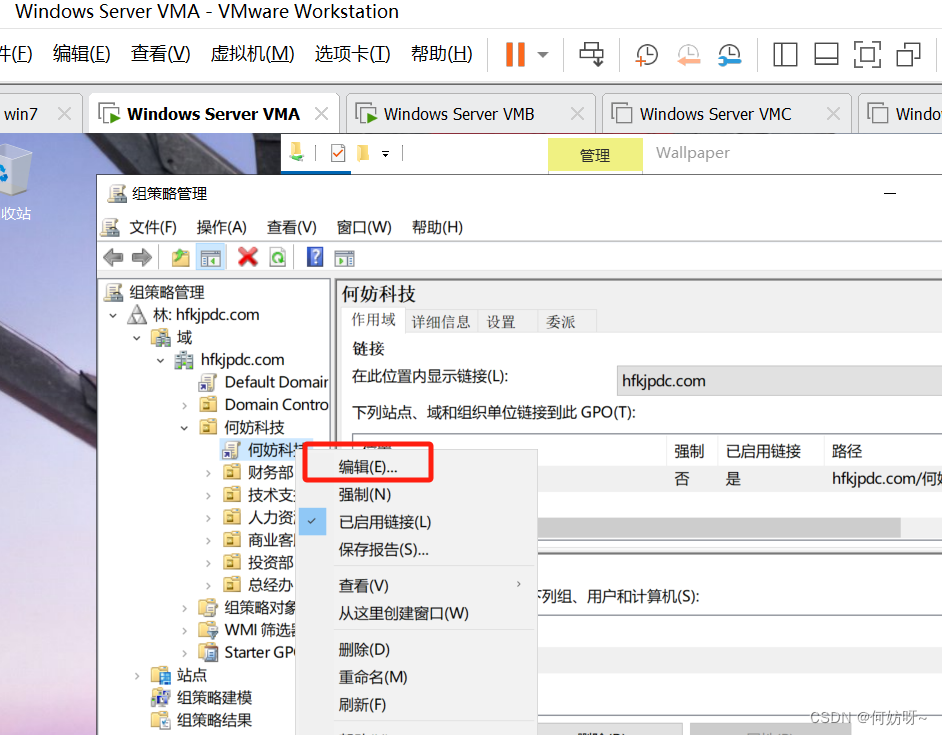Switch to the 详细信息 tab

click(x=441, y=321)
